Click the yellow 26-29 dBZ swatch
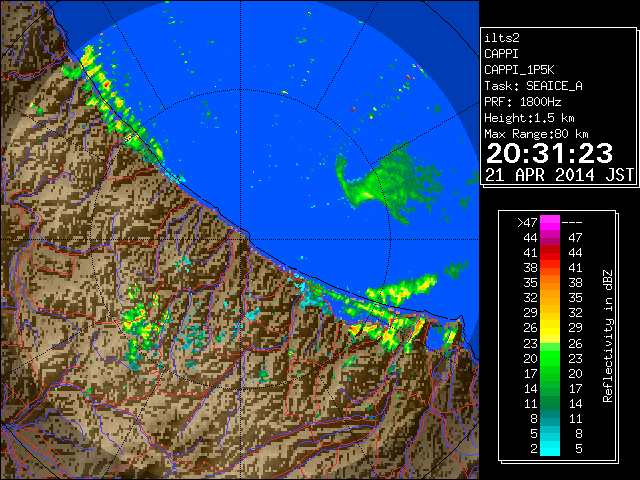 [x=550, y=328]
